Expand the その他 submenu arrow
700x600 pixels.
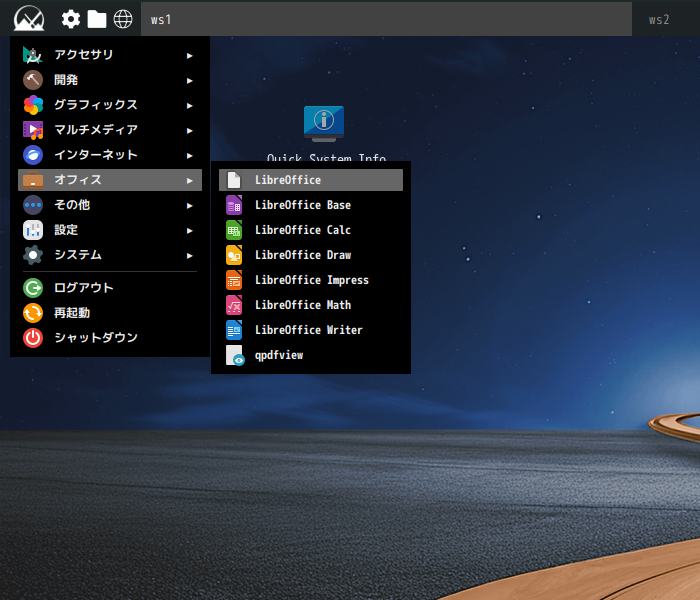(190, 205)
